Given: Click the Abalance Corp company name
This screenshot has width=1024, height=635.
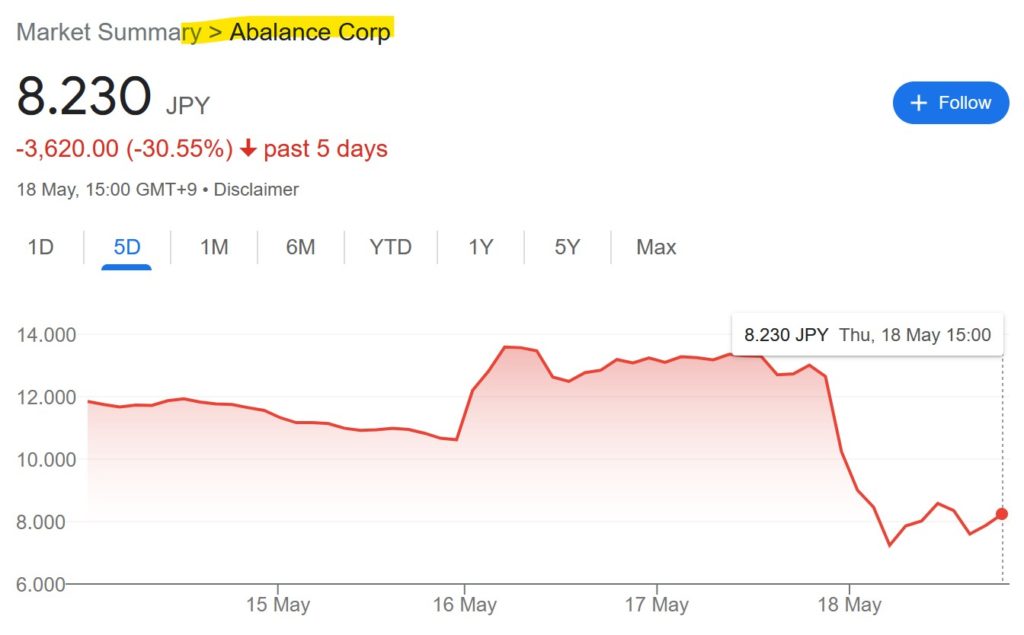Looking at the screenshot, I should [x=310, y=32].
